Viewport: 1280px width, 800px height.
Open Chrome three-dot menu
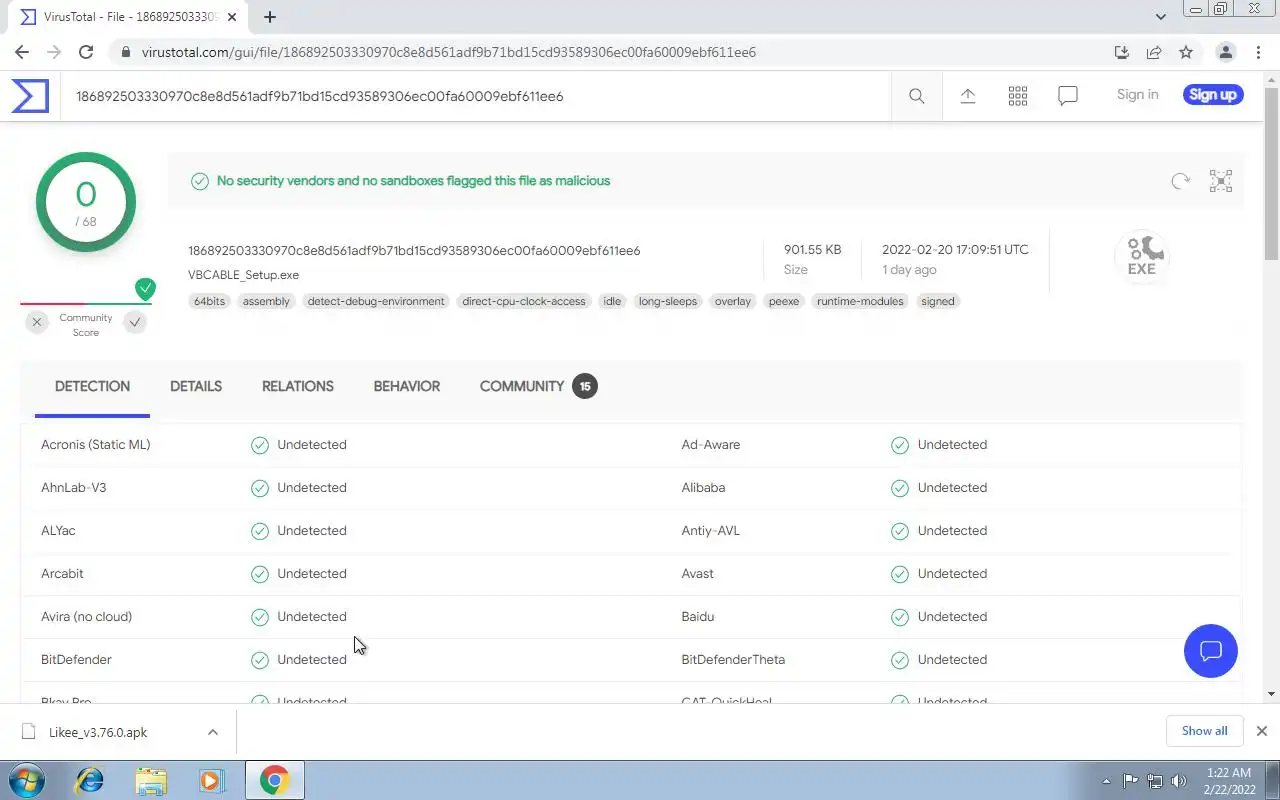[x=1257, y=52]
